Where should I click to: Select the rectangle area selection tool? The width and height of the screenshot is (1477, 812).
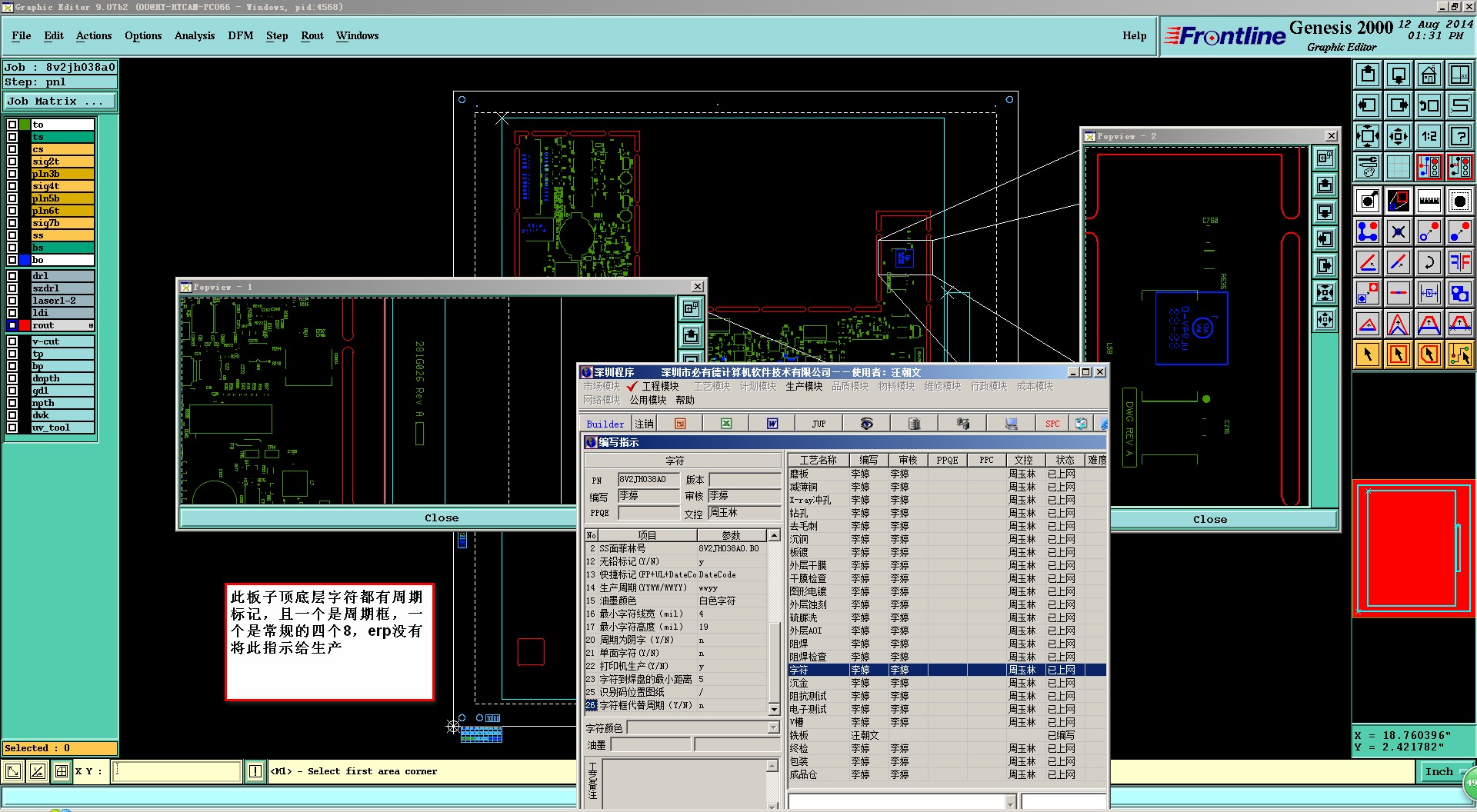1398,355
